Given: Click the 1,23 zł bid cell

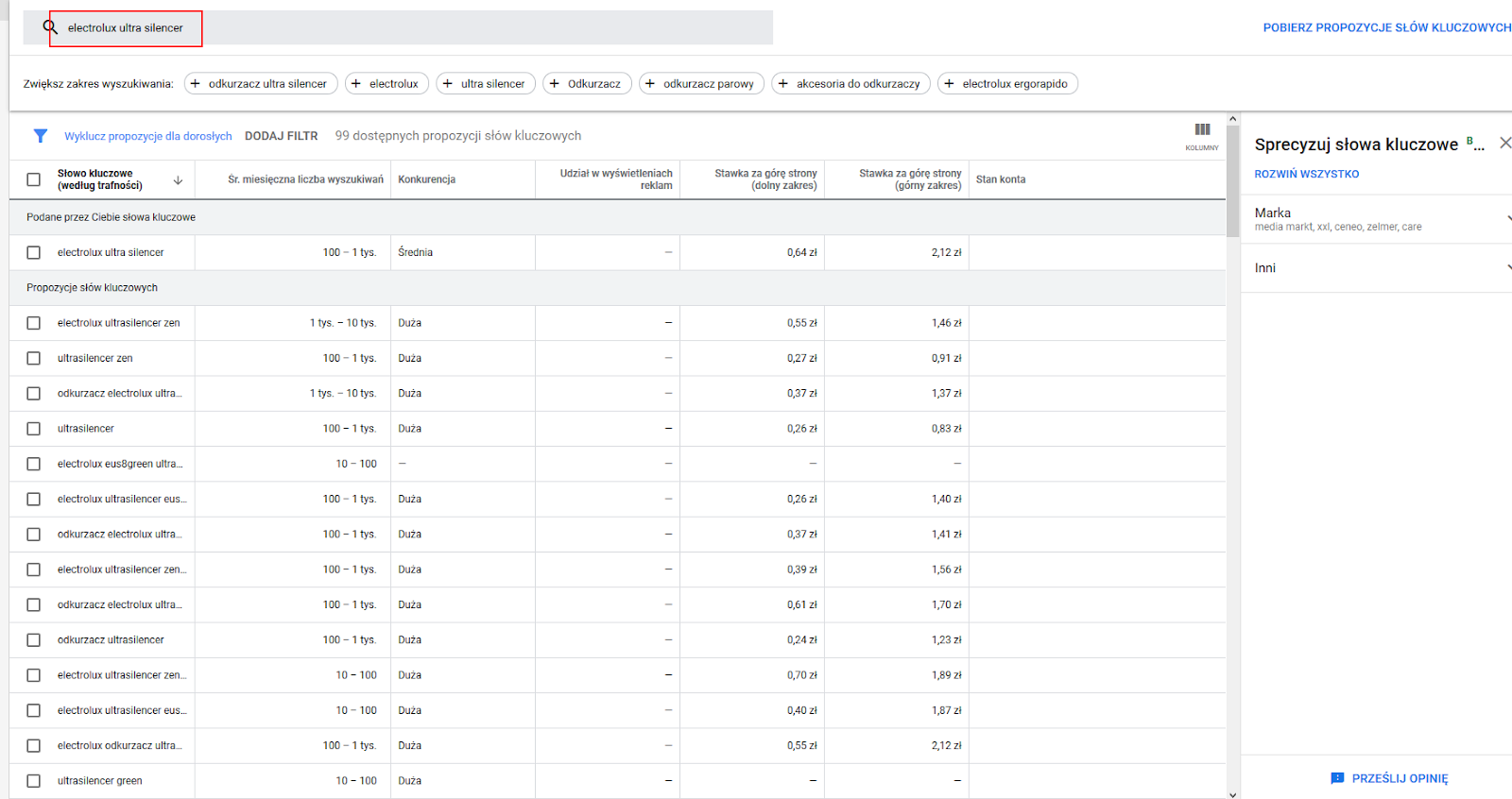Looking at the screenshot, I should 947,639.
